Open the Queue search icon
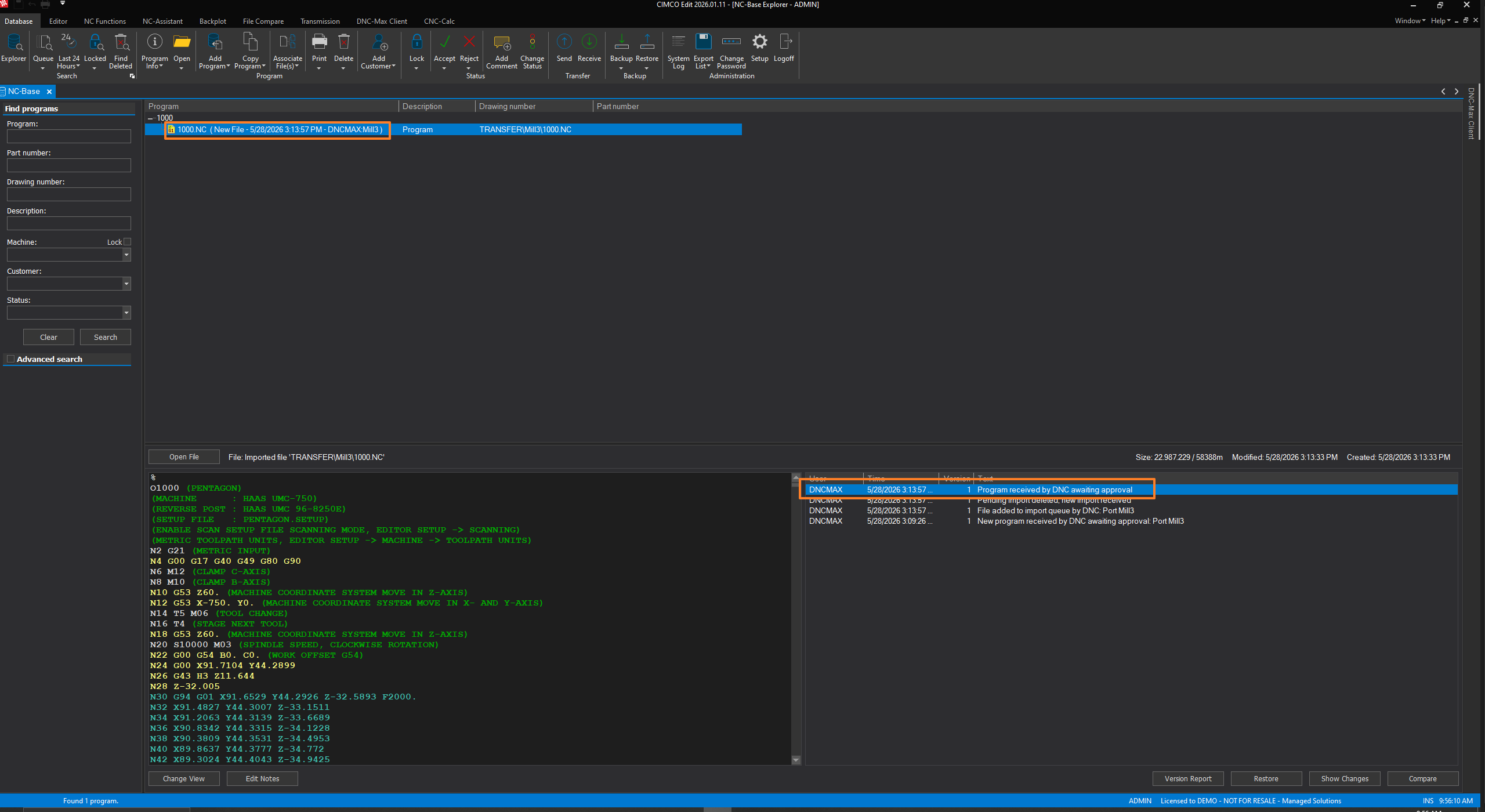The width and height of the screenshot is (1485, 812). coord(44,43)
